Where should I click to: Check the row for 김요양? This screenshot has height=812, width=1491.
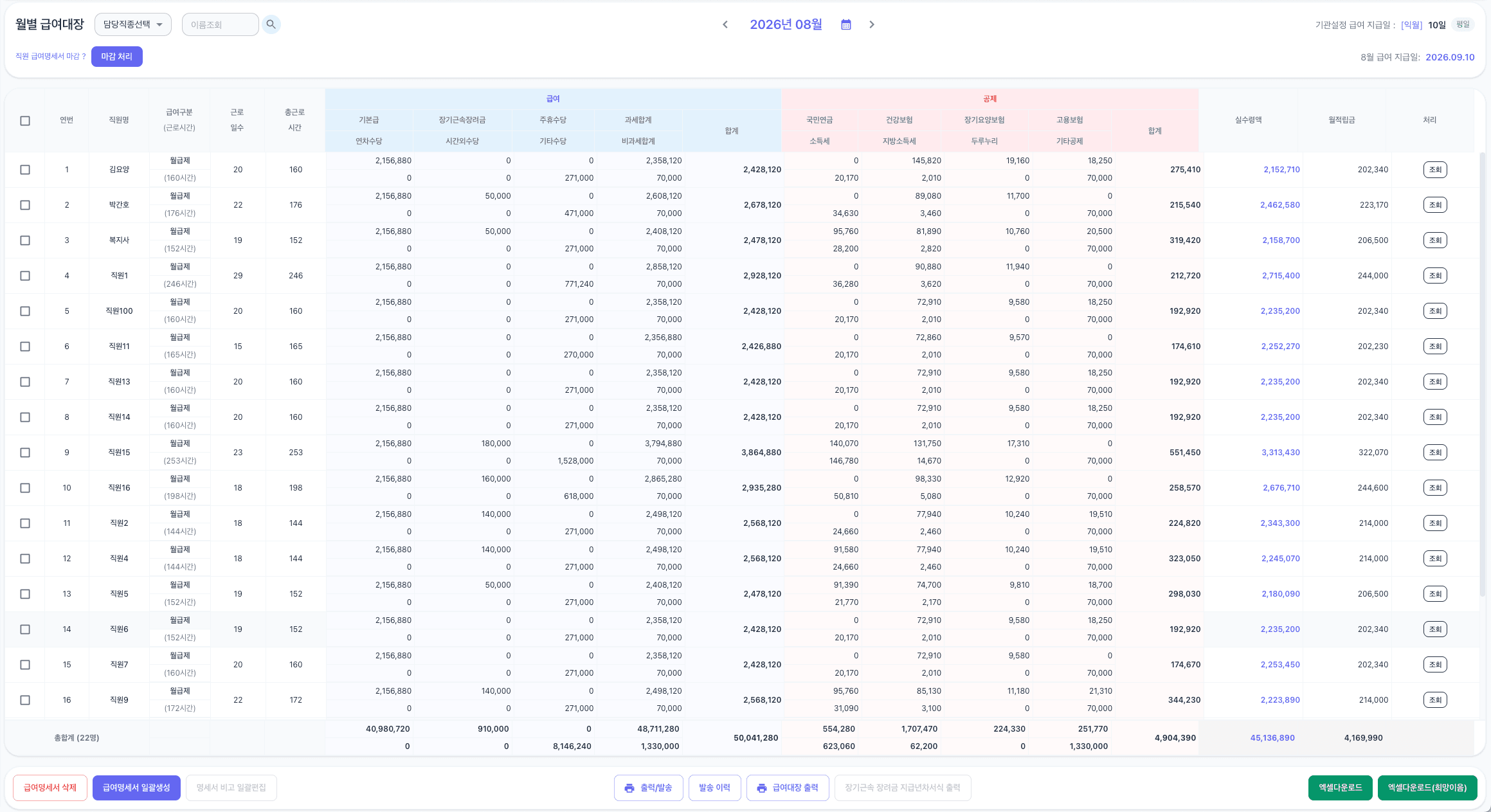coord(25,170)
